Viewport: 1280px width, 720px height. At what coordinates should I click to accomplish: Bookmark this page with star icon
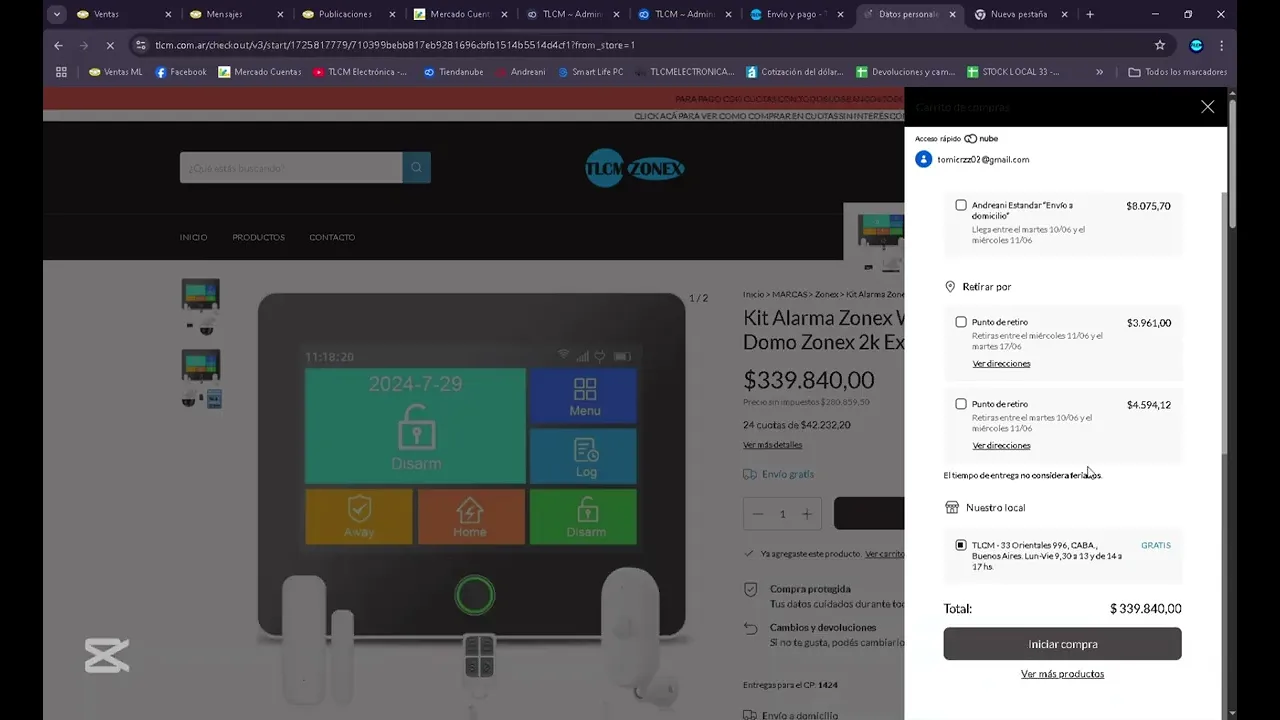point(1160,45)
